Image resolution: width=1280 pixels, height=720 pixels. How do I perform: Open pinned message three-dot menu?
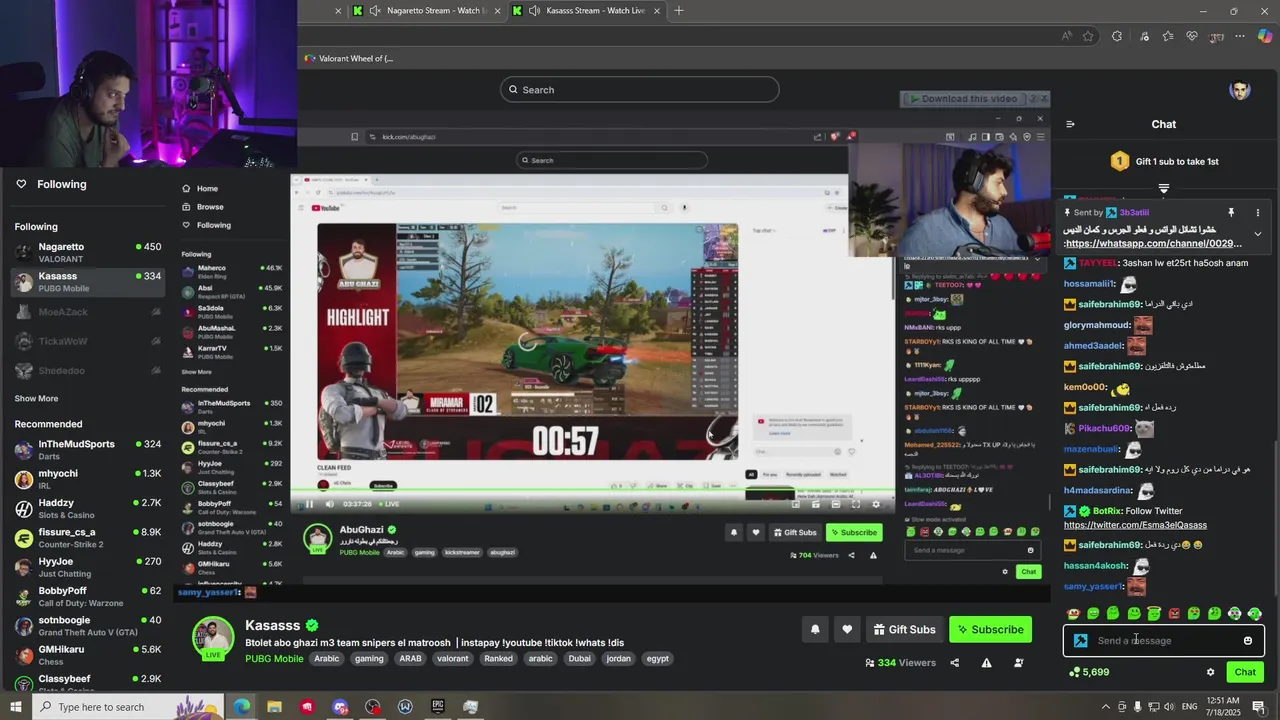pos(1258,213)
